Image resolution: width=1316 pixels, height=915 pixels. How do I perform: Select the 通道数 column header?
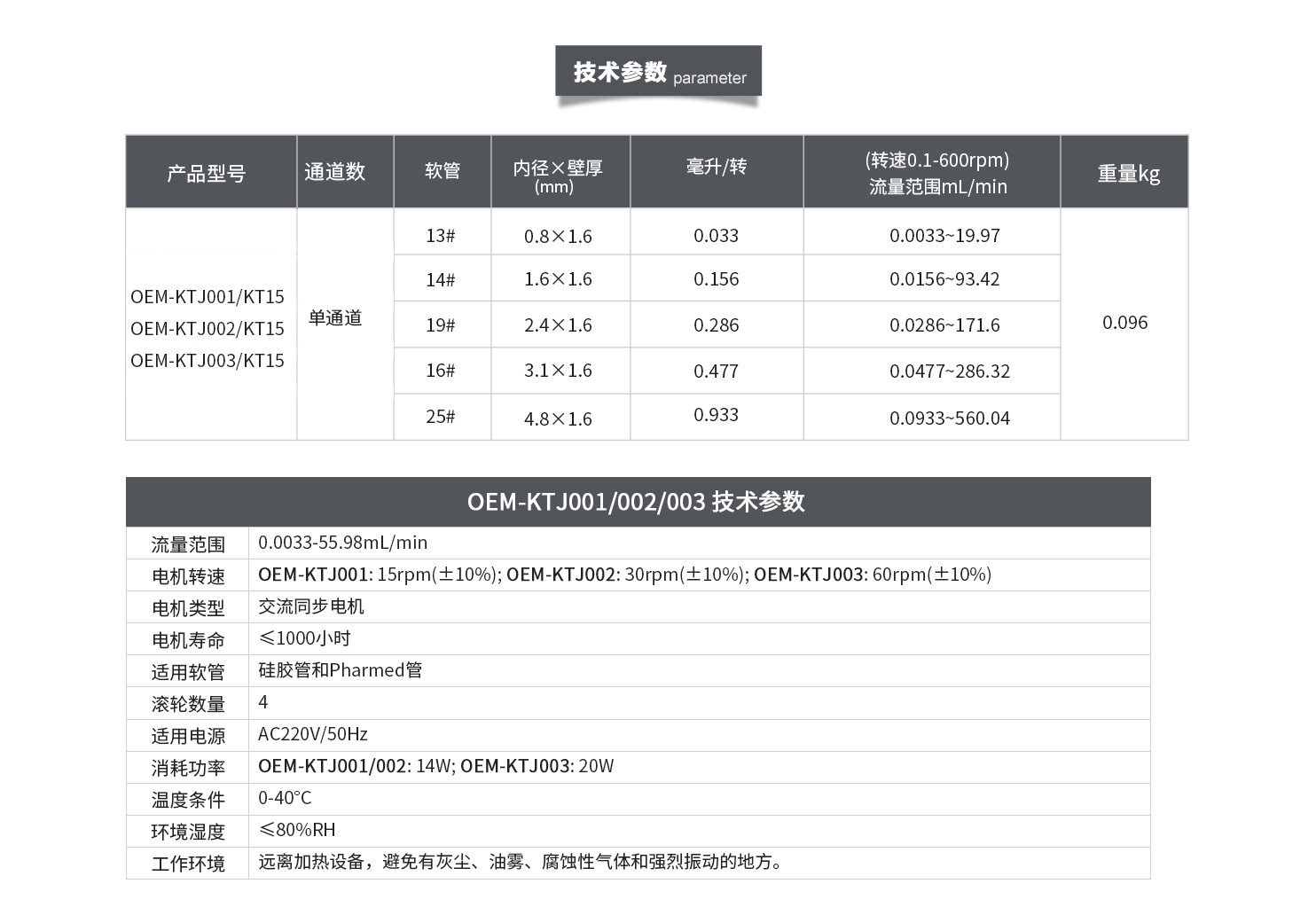pos(335,172)
